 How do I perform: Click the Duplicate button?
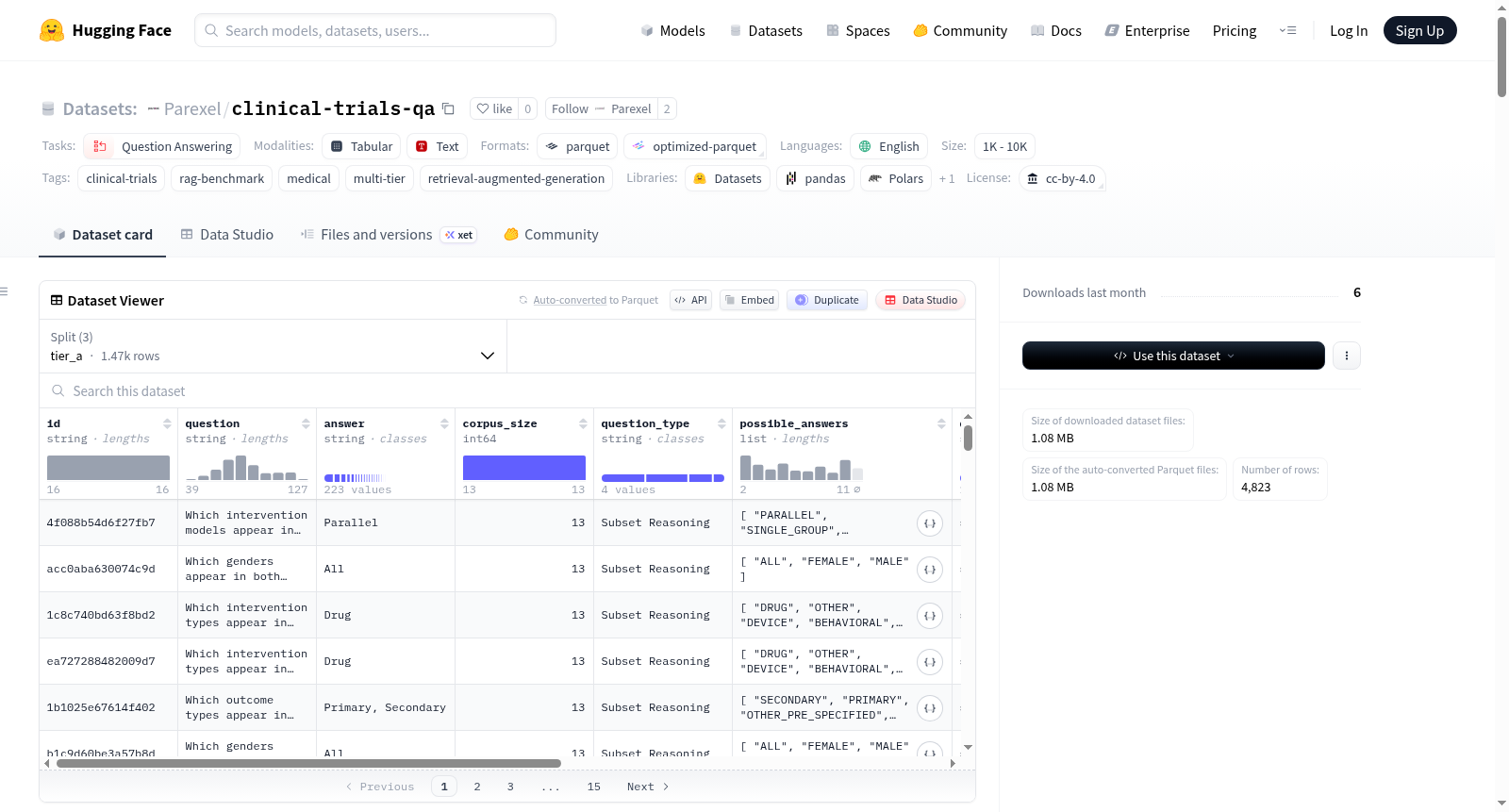point(826,300)
